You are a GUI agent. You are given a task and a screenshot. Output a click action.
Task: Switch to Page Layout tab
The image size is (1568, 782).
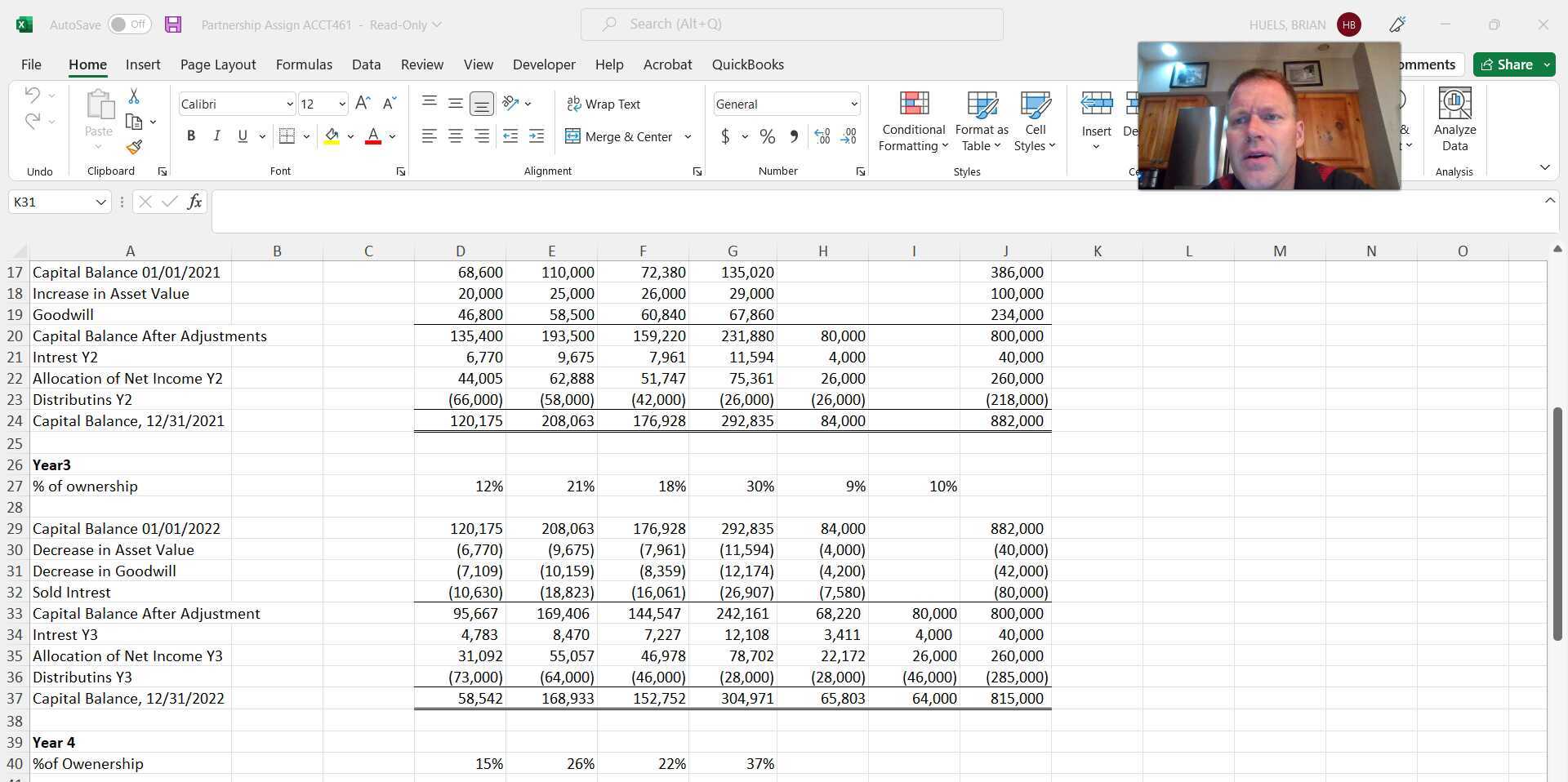(218, 64)
